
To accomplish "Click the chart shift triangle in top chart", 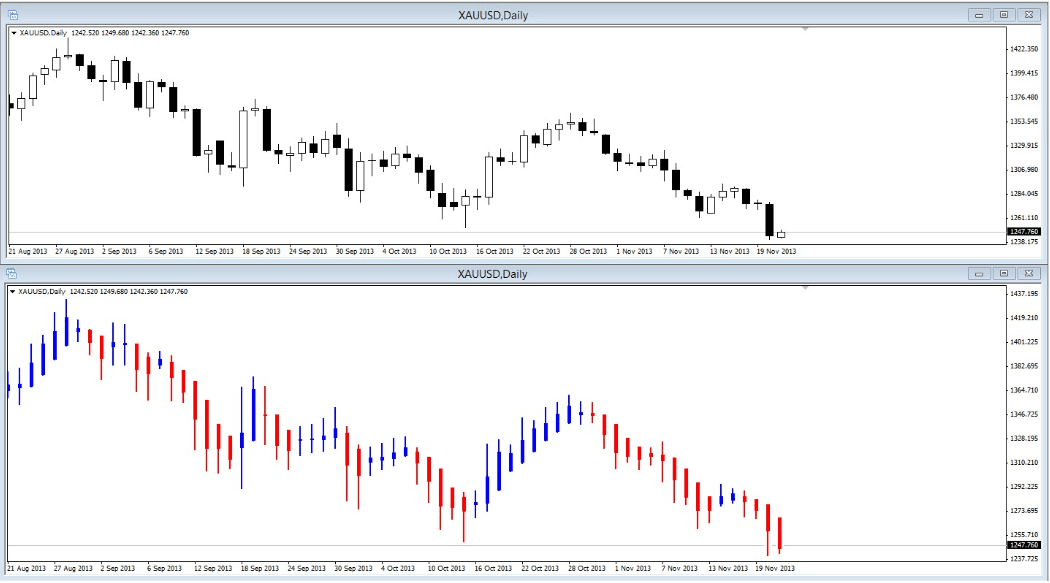I will coord(805,30).
